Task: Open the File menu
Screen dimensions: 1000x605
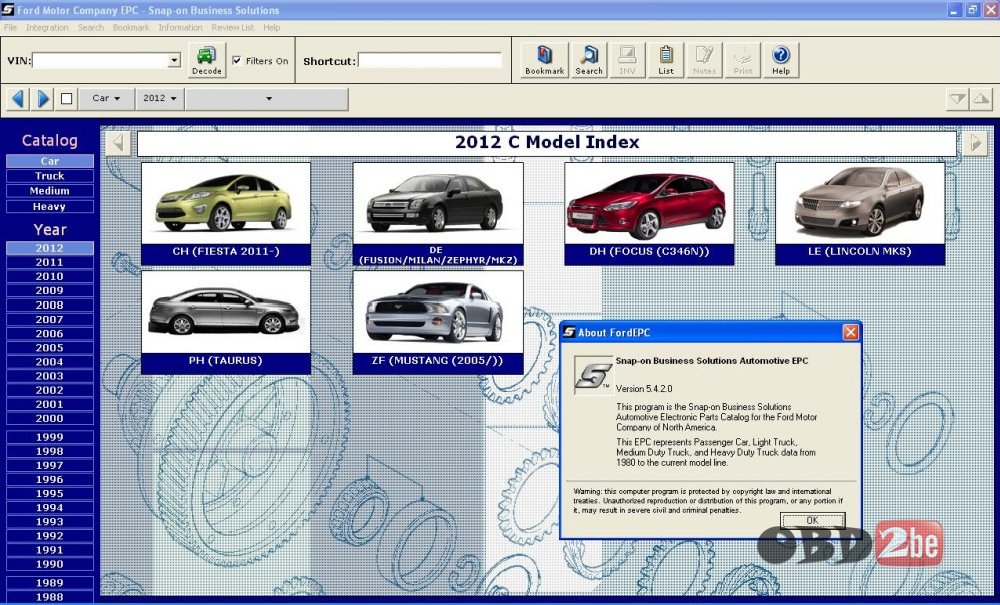Action: 10,27
